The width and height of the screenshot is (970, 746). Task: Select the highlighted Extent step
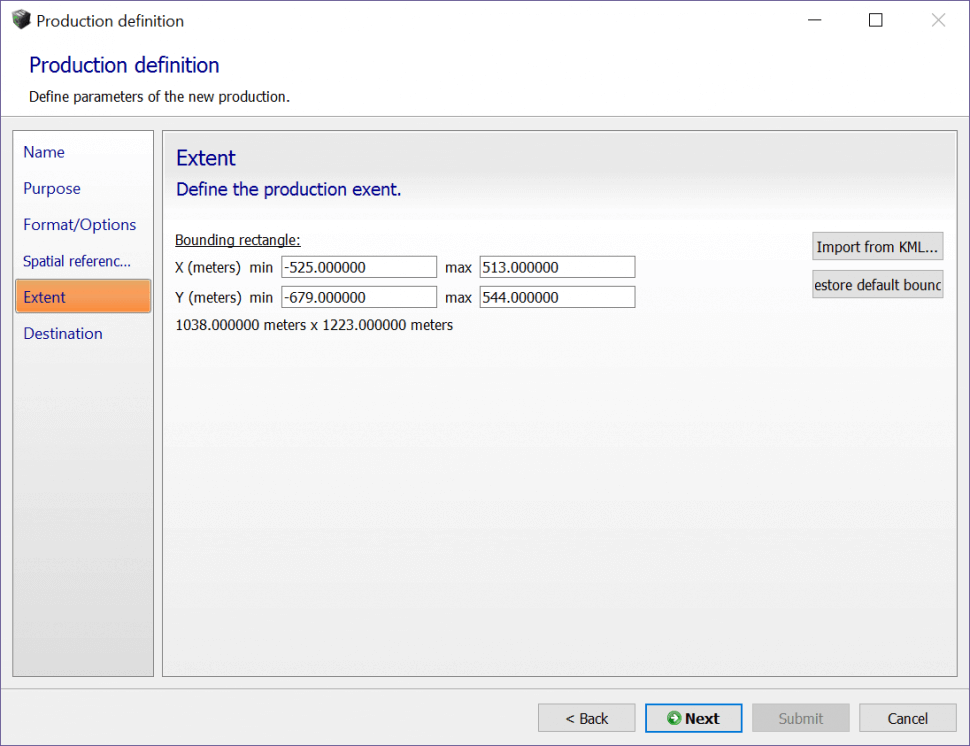(x=83, y=296)
